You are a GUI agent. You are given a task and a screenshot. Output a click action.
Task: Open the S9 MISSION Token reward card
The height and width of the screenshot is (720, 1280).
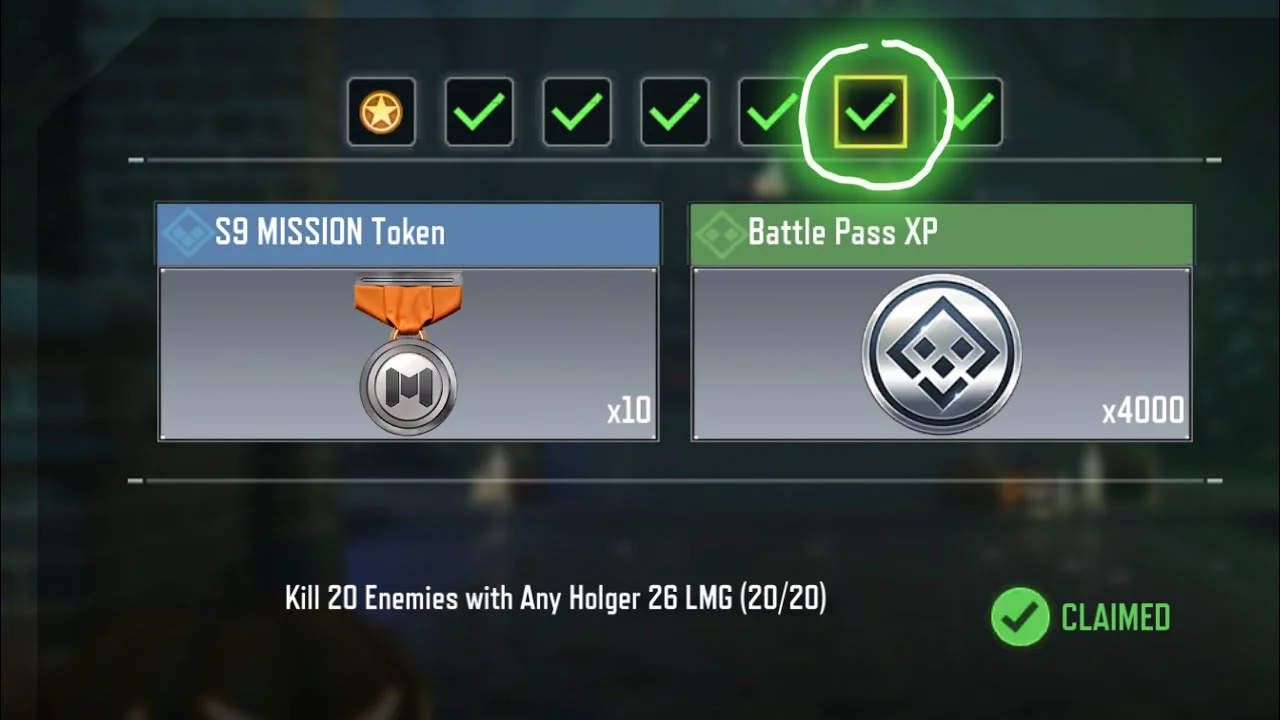tap(408, 322)
